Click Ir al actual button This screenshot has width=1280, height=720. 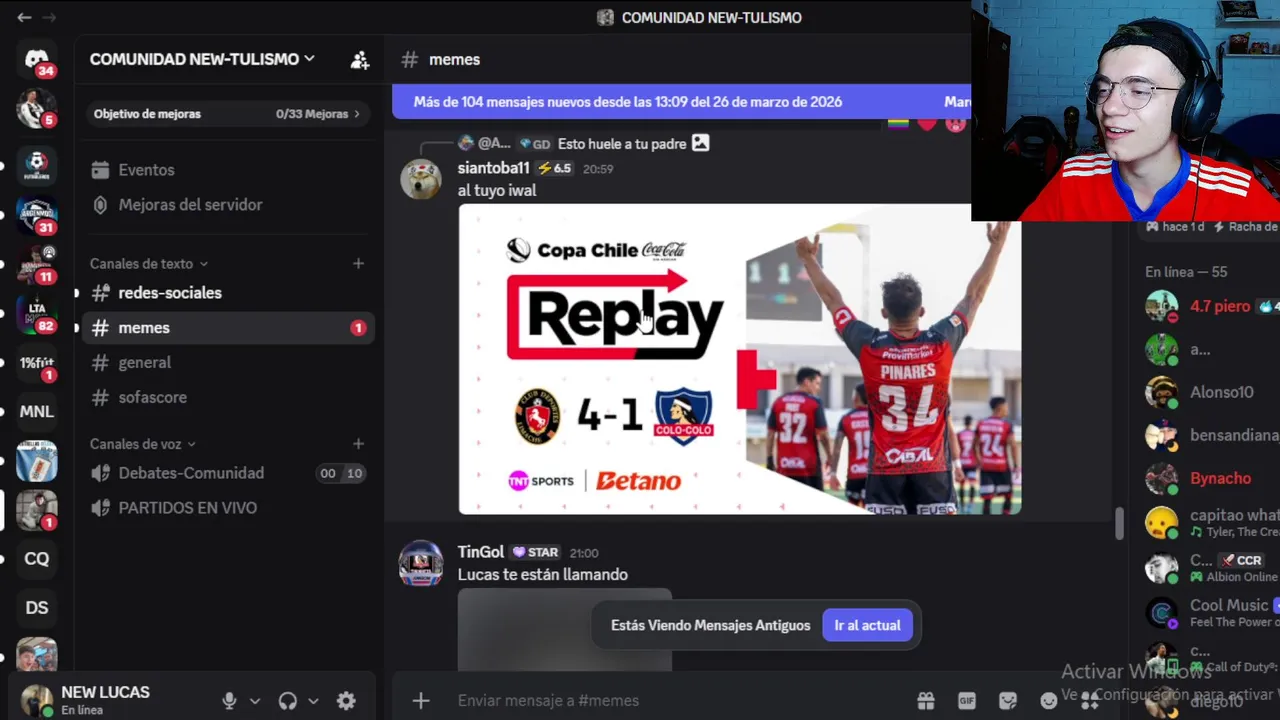pos(867,625)
